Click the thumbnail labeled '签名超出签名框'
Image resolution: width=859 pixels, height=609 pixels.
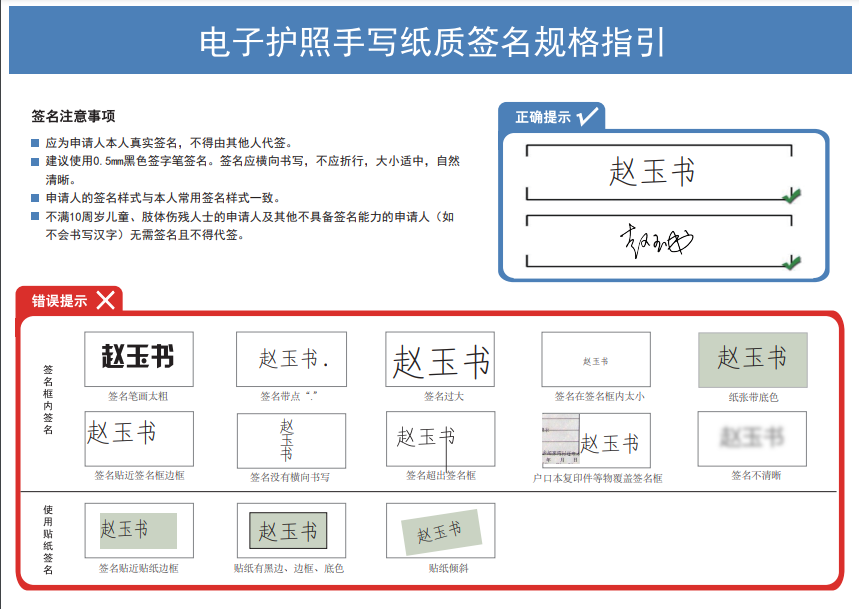(440, 439)
